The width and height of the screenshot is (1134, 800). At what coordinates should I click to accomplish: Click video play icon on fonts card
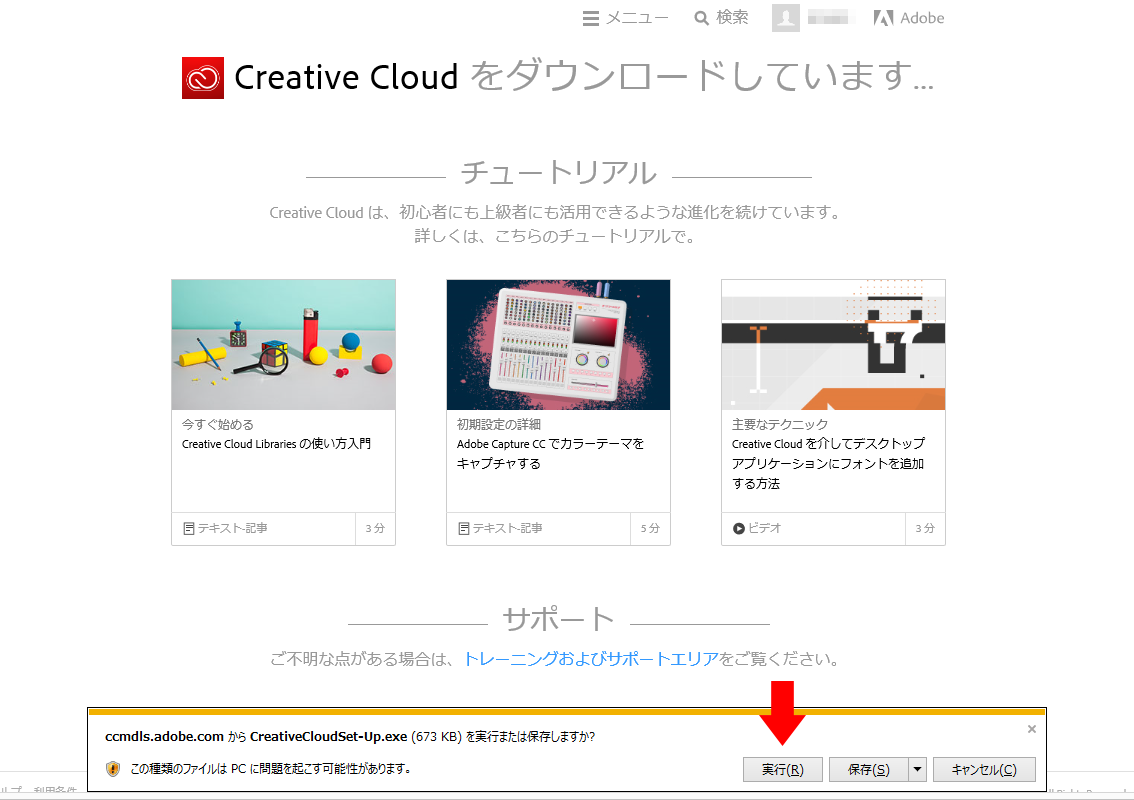tap(738, 529)
